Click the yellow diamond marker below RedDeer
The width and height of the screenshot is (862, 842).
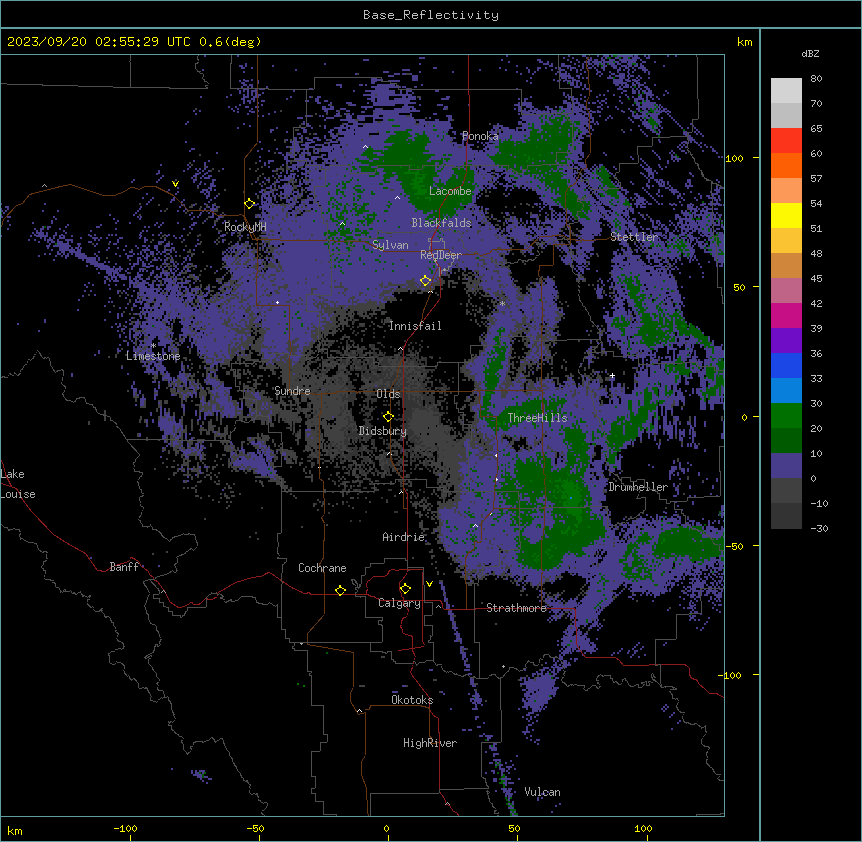[426, 281]
